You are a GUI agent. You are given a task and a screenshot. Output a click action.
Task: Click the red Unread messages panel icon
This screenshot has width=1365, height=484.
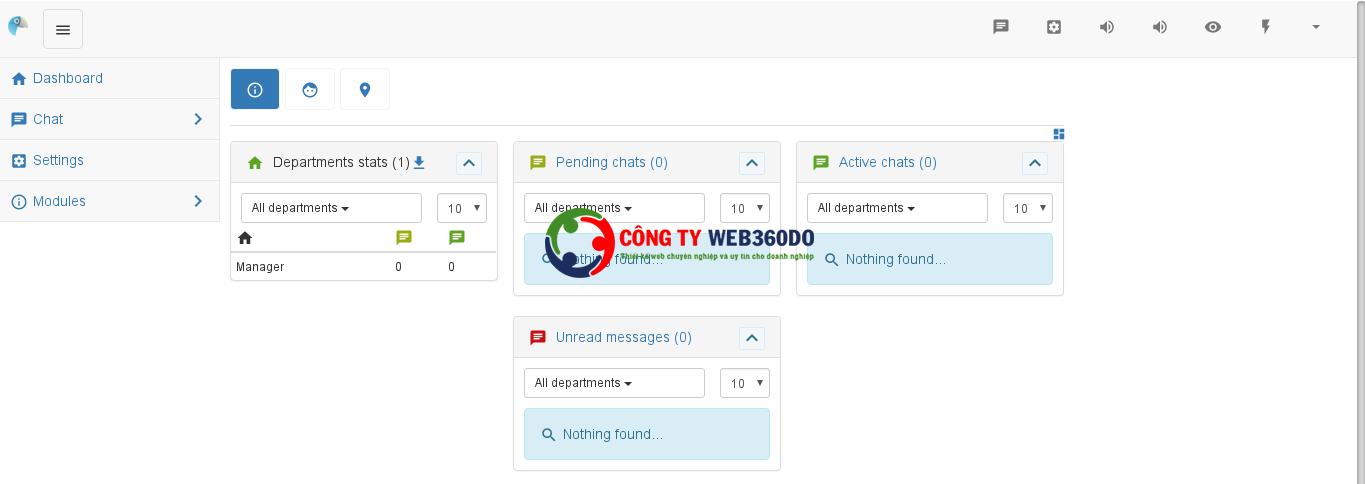tap(538, 337)
